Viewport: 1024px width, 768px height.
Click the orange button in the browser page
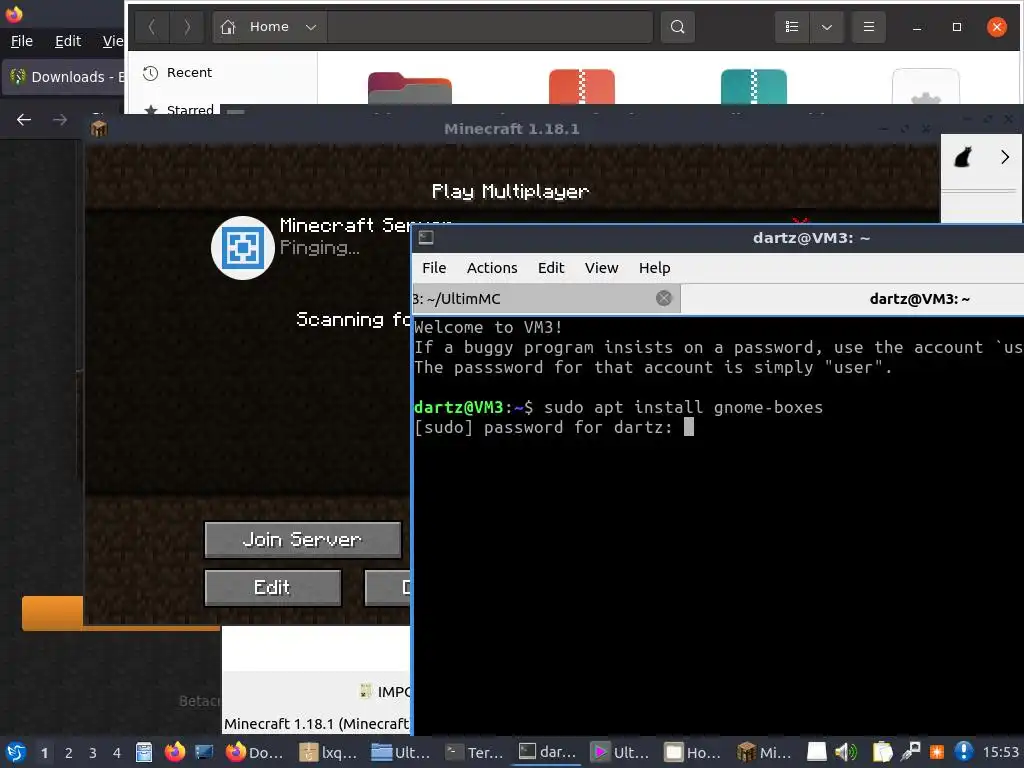(52, 613)
